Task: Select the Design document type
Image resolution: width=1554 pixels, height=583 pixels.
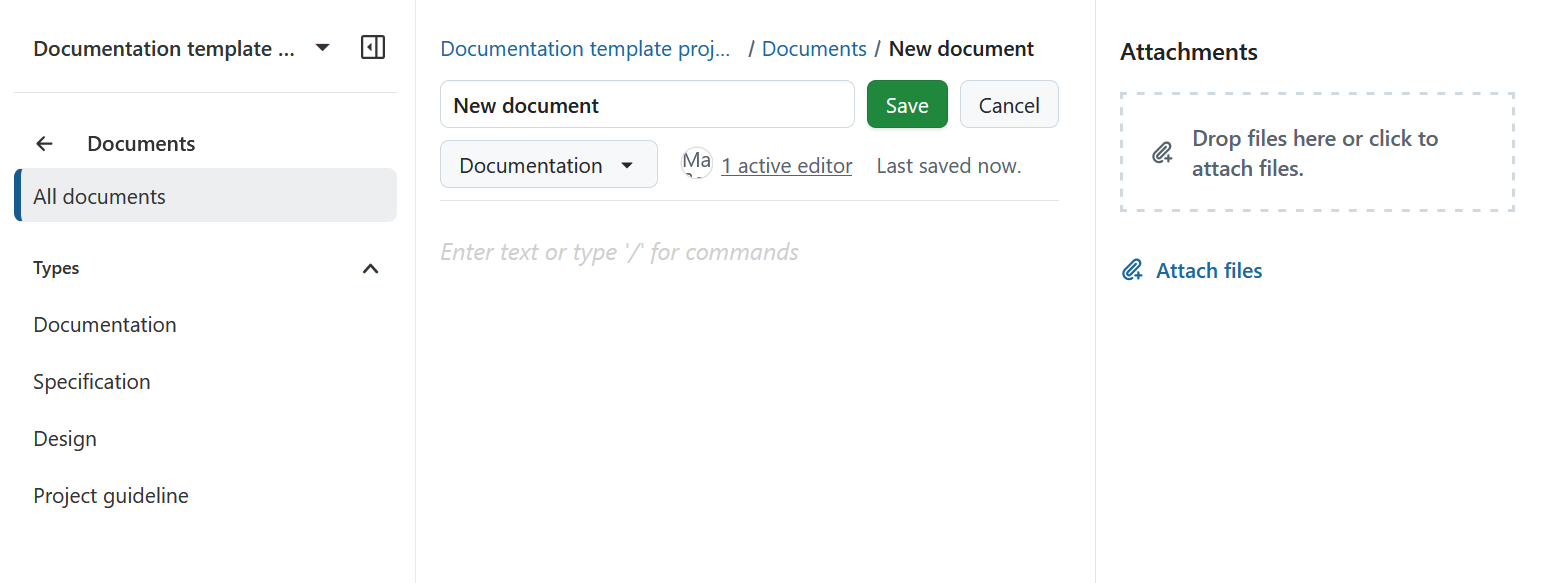Action: point(64,438)
